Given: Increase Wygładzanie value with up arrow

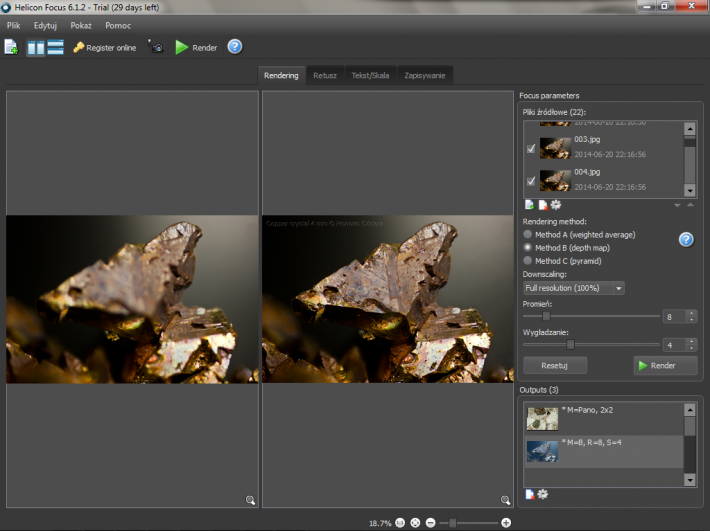Looking at the screenshot, I should (691, 341).
